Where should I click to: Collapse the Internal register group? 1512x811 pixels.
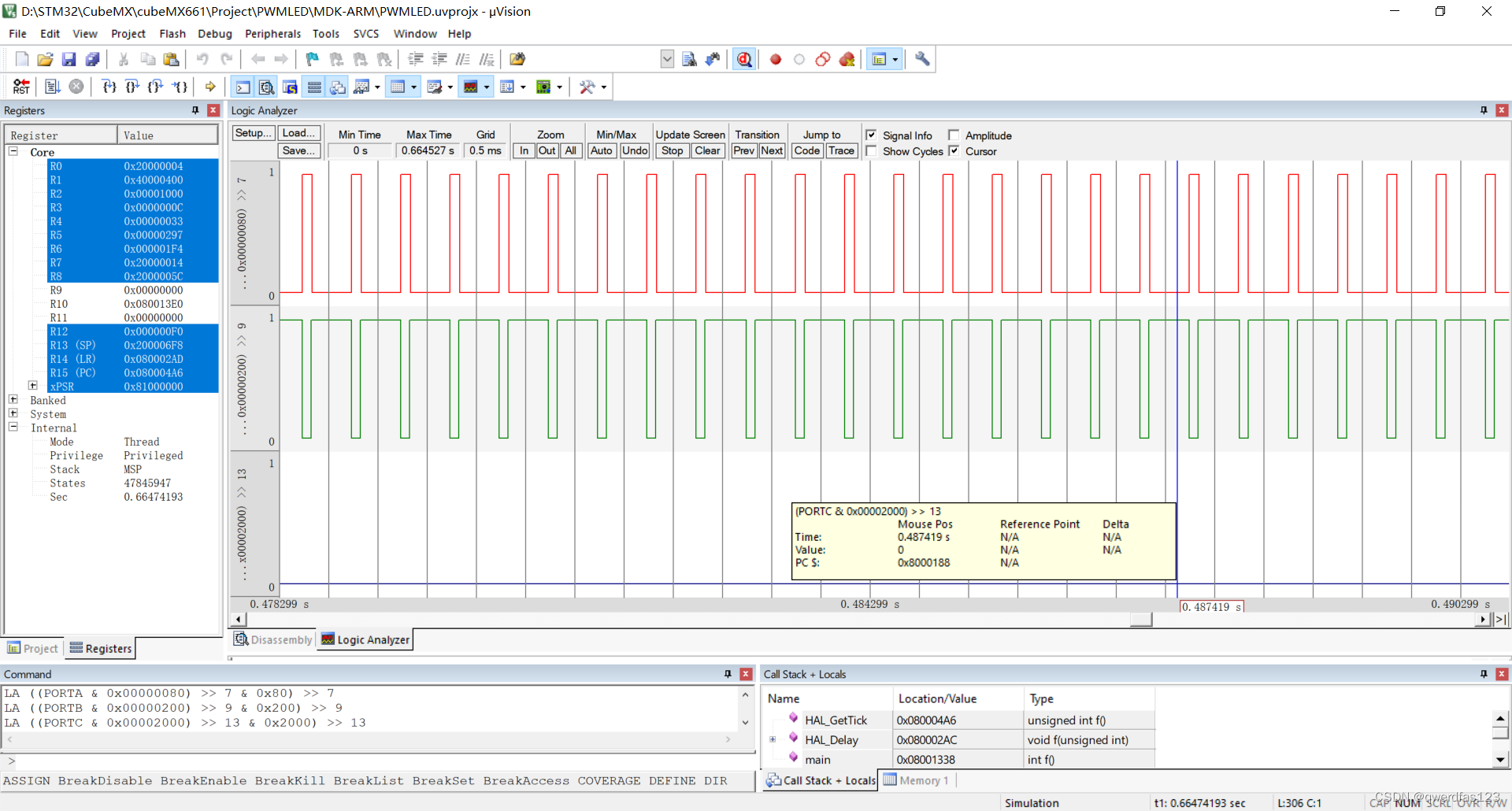(x=13, y=427)
